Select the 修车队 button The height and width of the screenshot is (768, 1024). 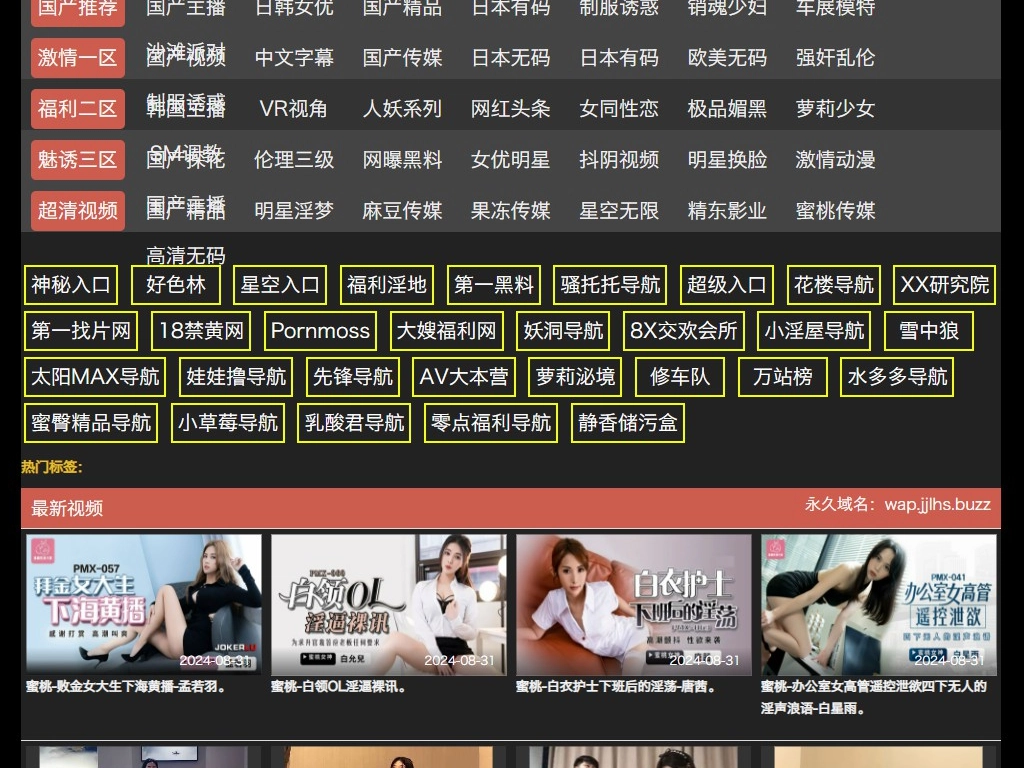click(680, 377)
